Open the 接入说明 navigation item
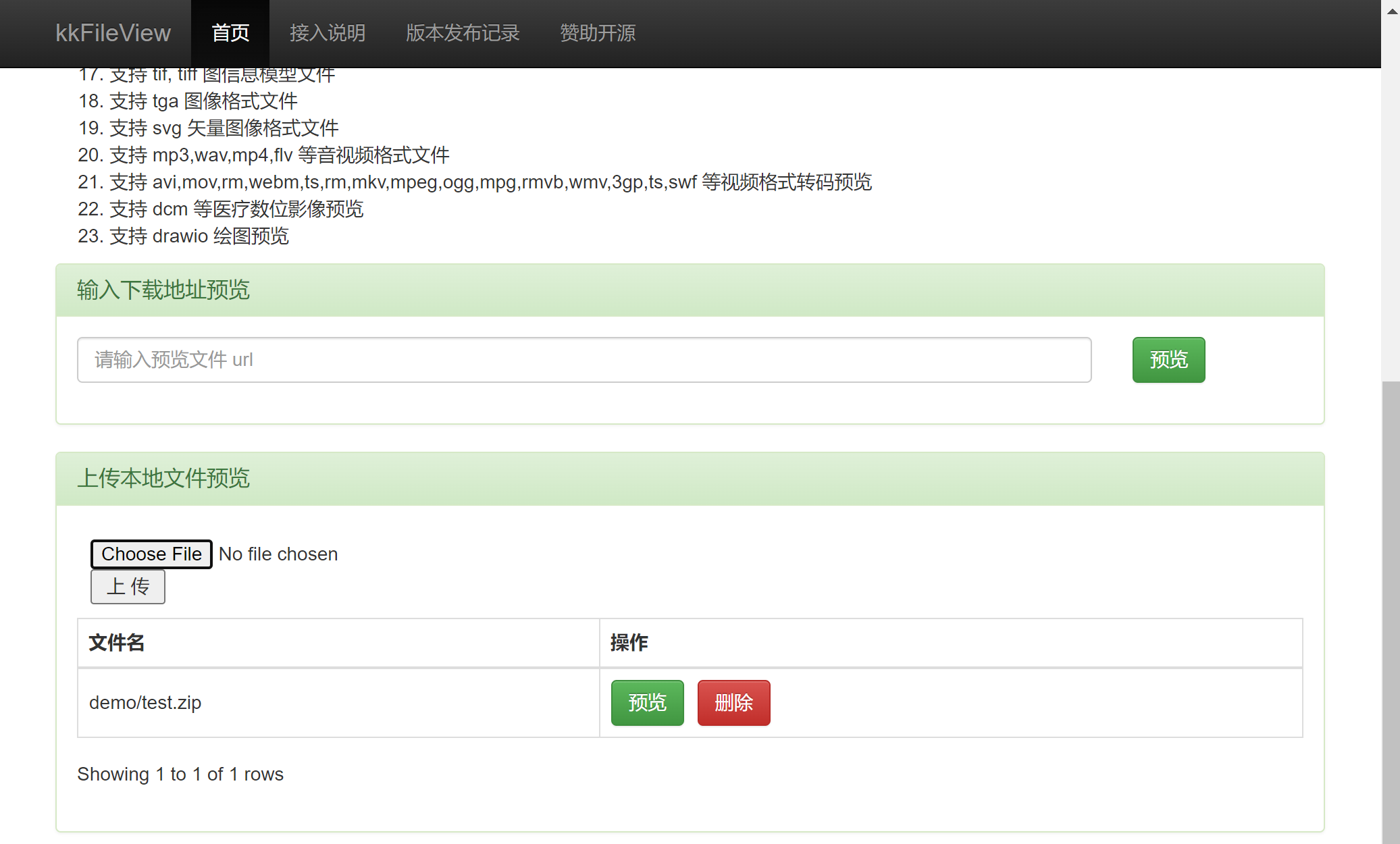The image size is (1400, 844). tap(328, 33)
